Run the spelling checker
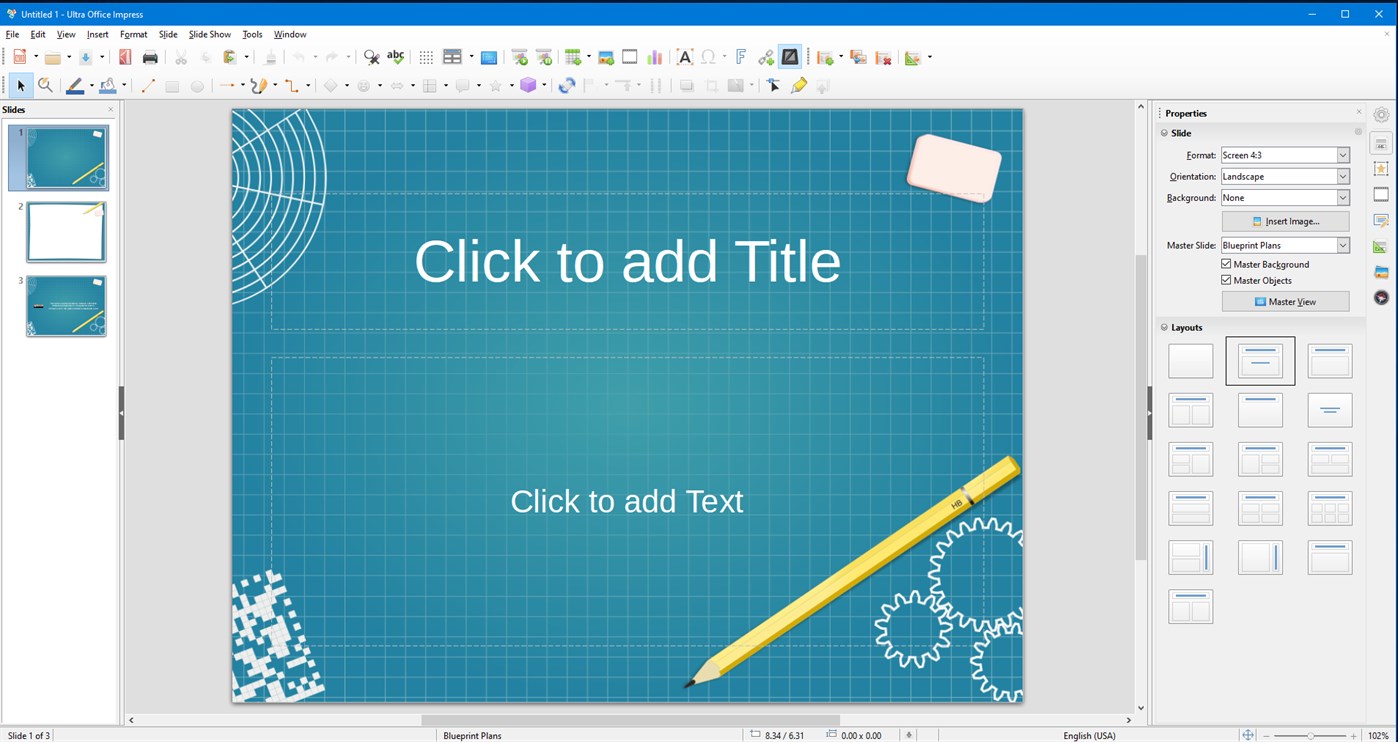 (395, 57)
